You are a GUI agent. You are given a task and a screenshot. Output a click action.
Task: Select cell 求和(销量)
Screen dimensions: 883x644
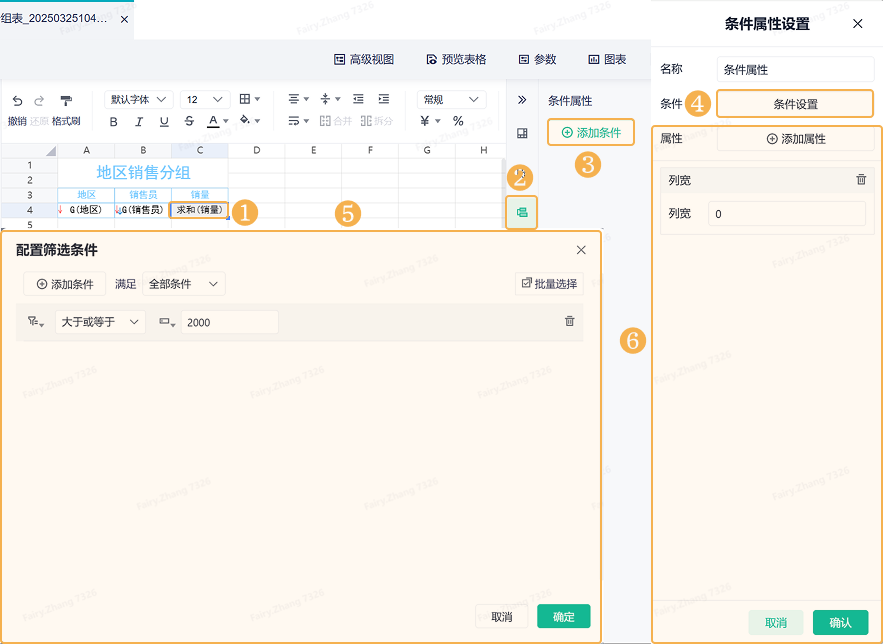tap(199, 210)
